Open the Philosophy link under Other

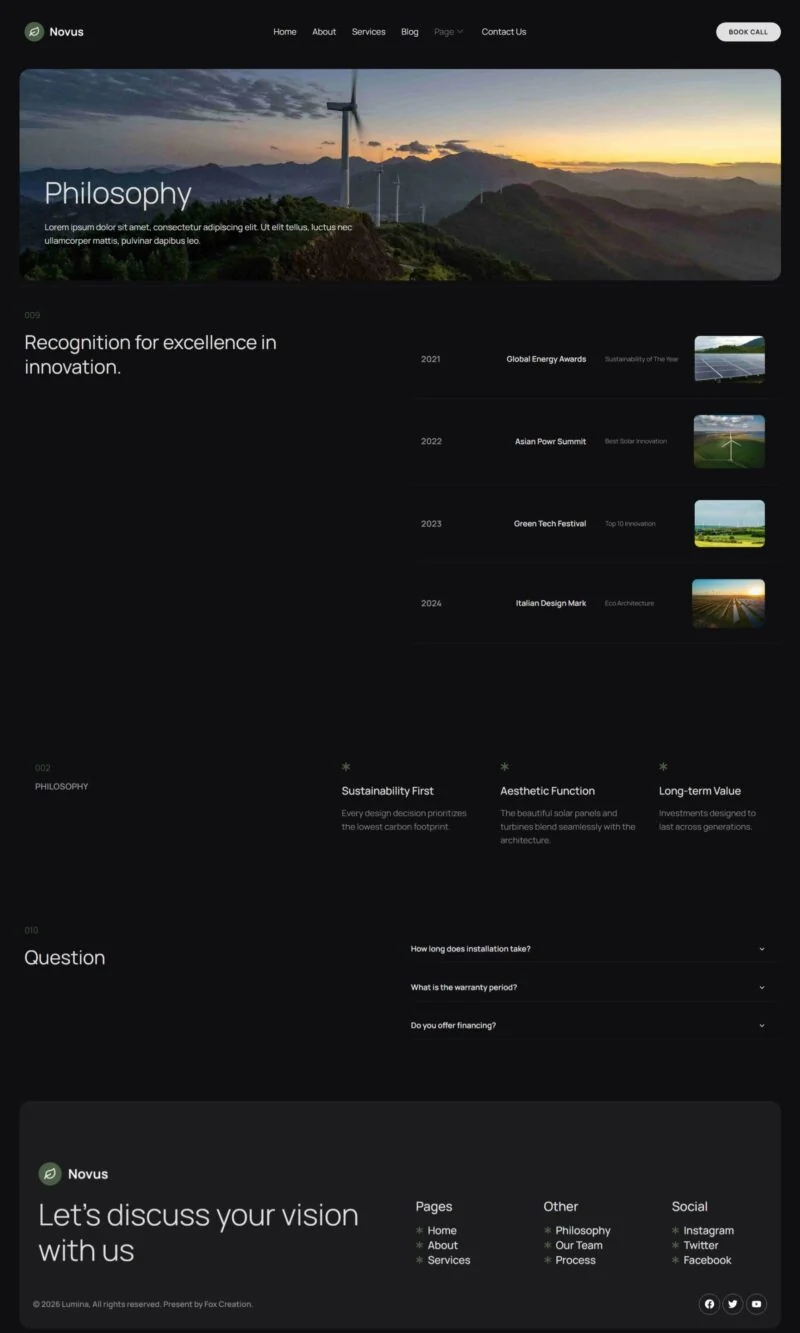coord(583,1231)
